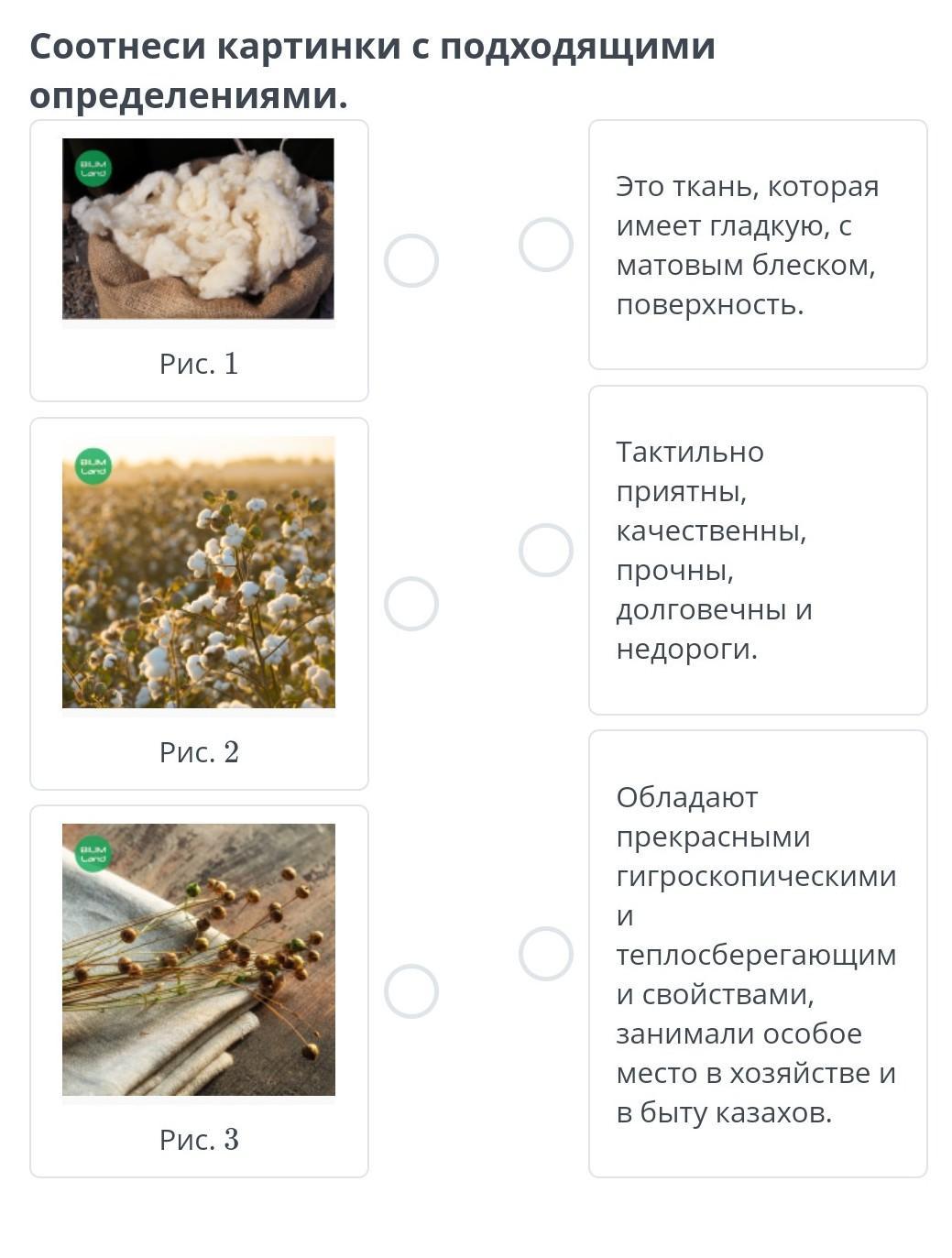Image resolution: width=952 pixels, height=1258 pixels.
Task: Open the cotton field photo
Action: pos(198,572)
